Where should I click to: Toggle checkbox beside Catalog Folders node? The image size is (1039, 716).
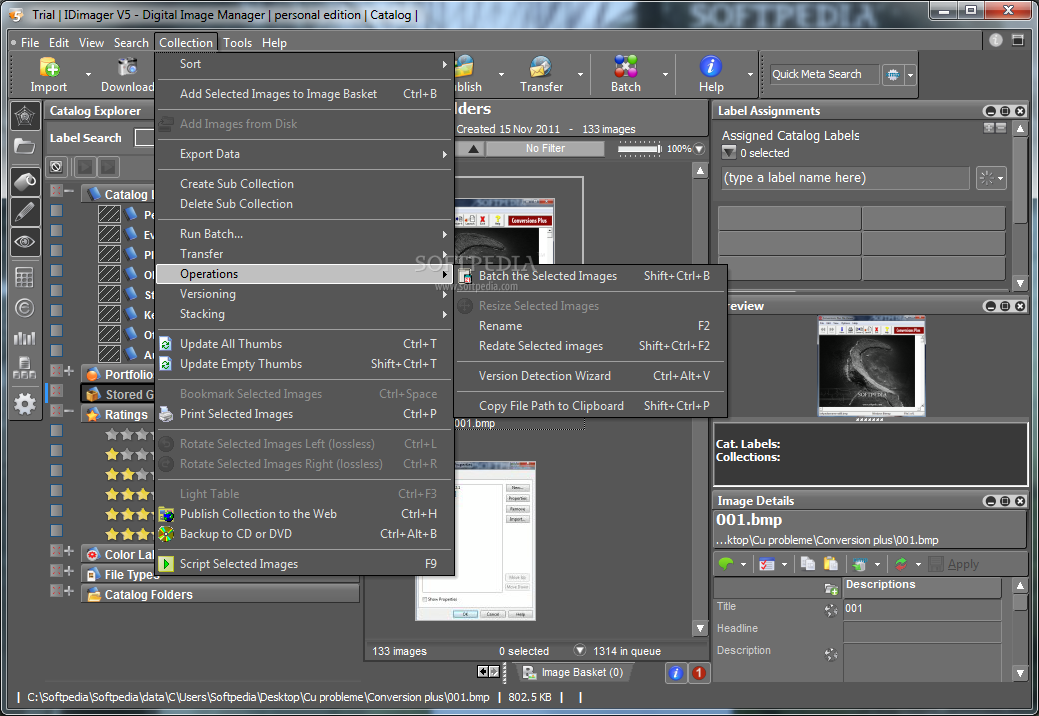(x=57, y=591)
